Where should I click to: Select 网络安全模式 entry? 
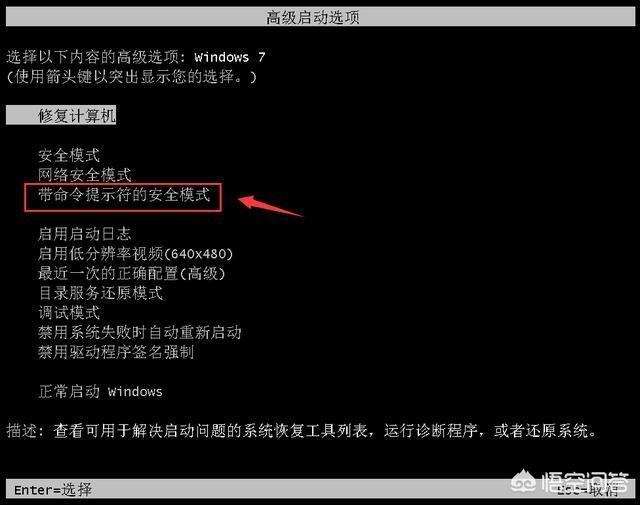click(84, 175)
